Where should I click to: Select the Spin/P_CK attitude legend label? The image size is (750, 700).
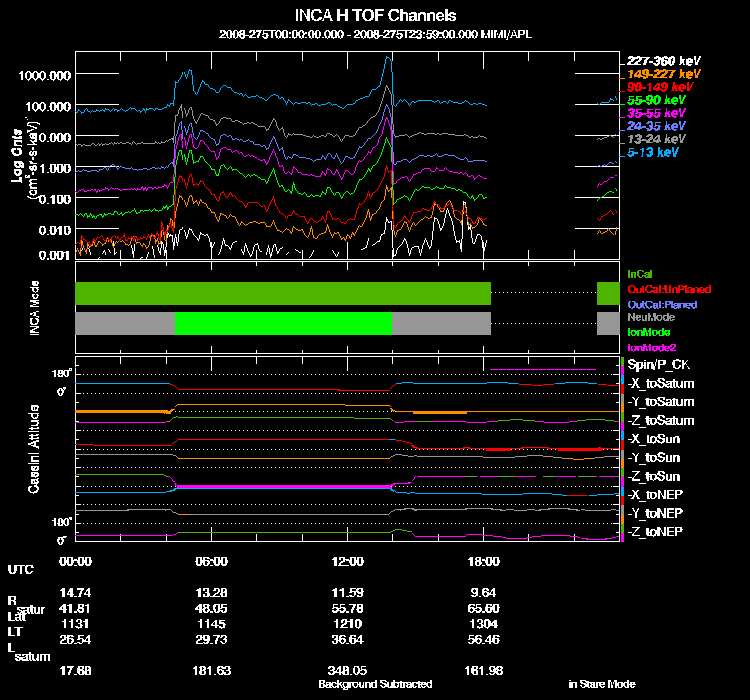[658, 365]
